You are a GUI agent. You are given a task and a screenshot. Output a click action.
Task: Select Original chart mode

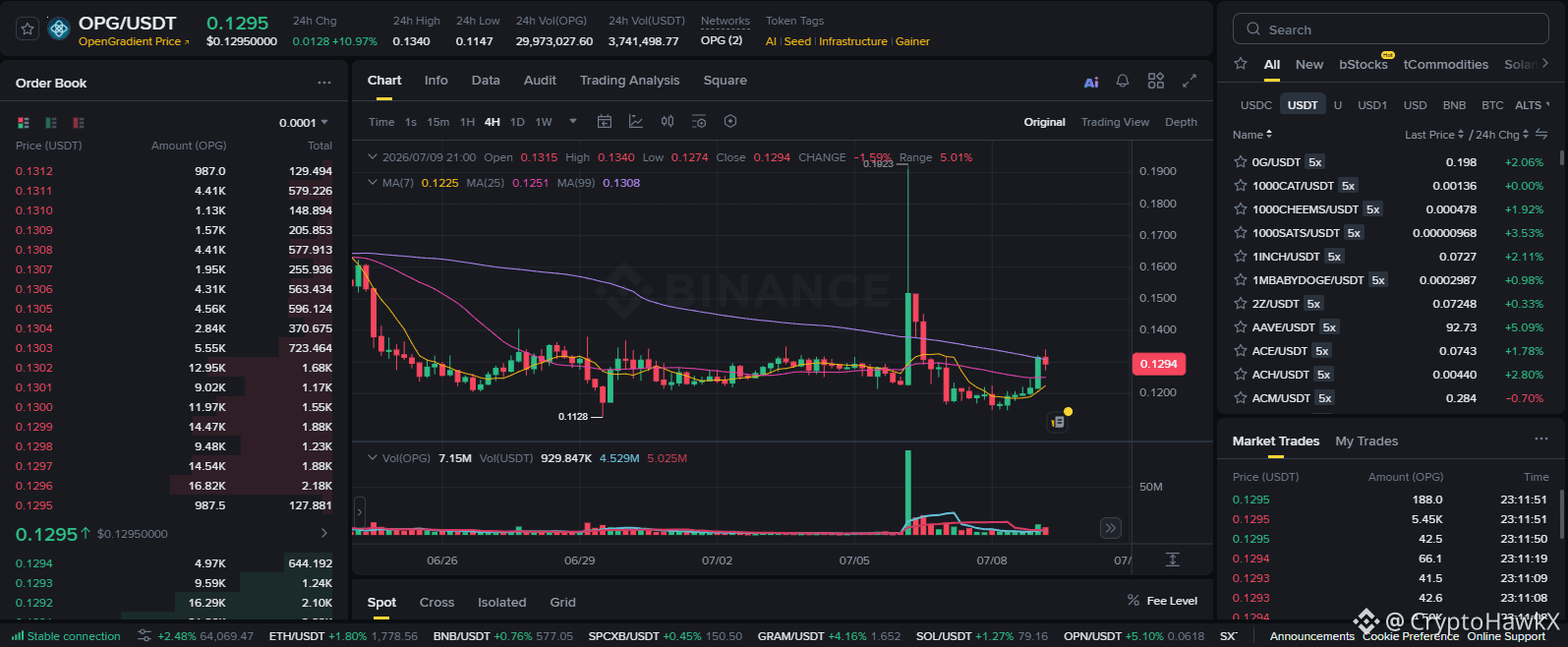point(1044,122)
